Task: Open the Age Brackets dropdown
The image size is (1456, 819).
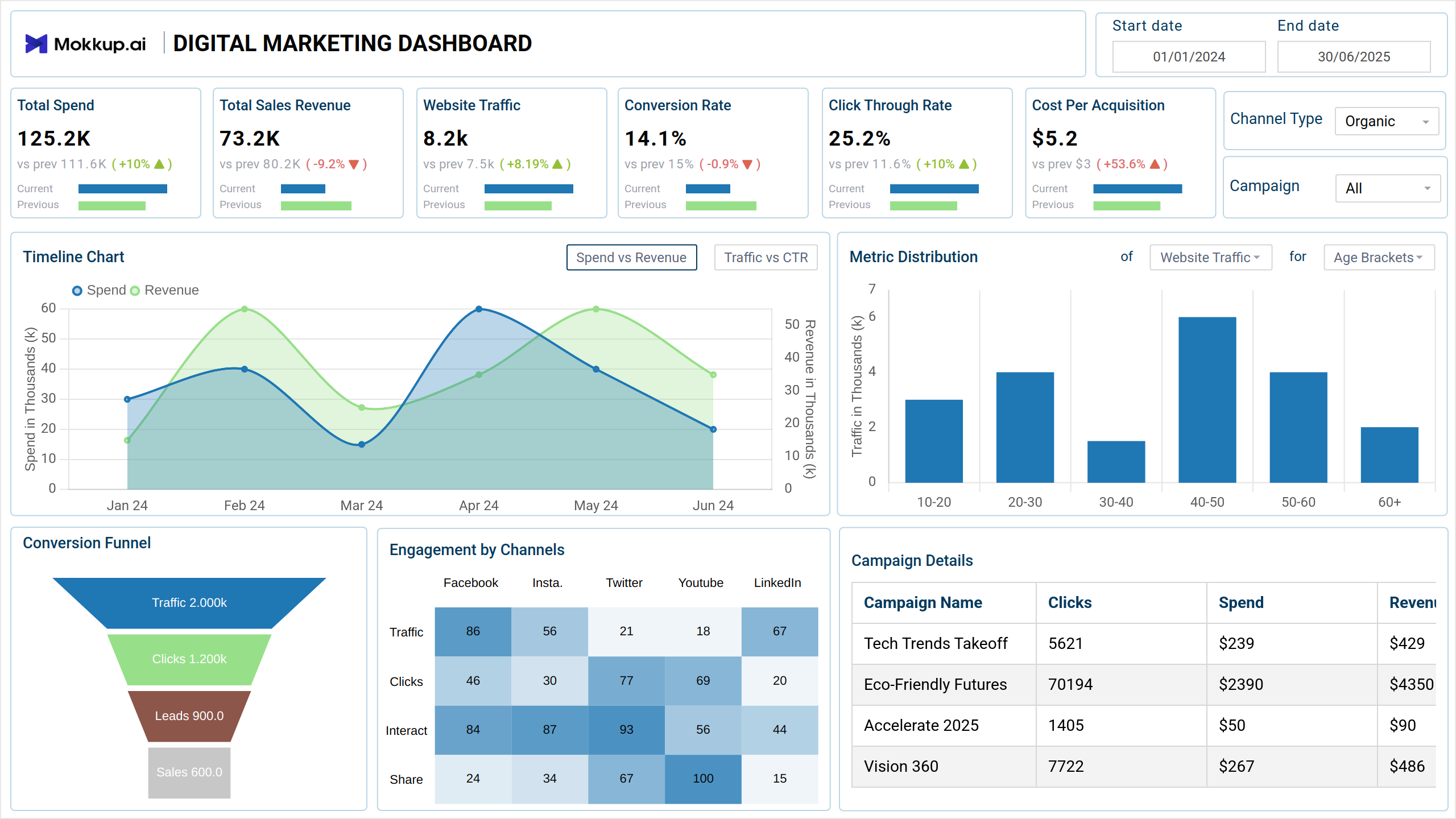Action: (x=1379, y=258)
